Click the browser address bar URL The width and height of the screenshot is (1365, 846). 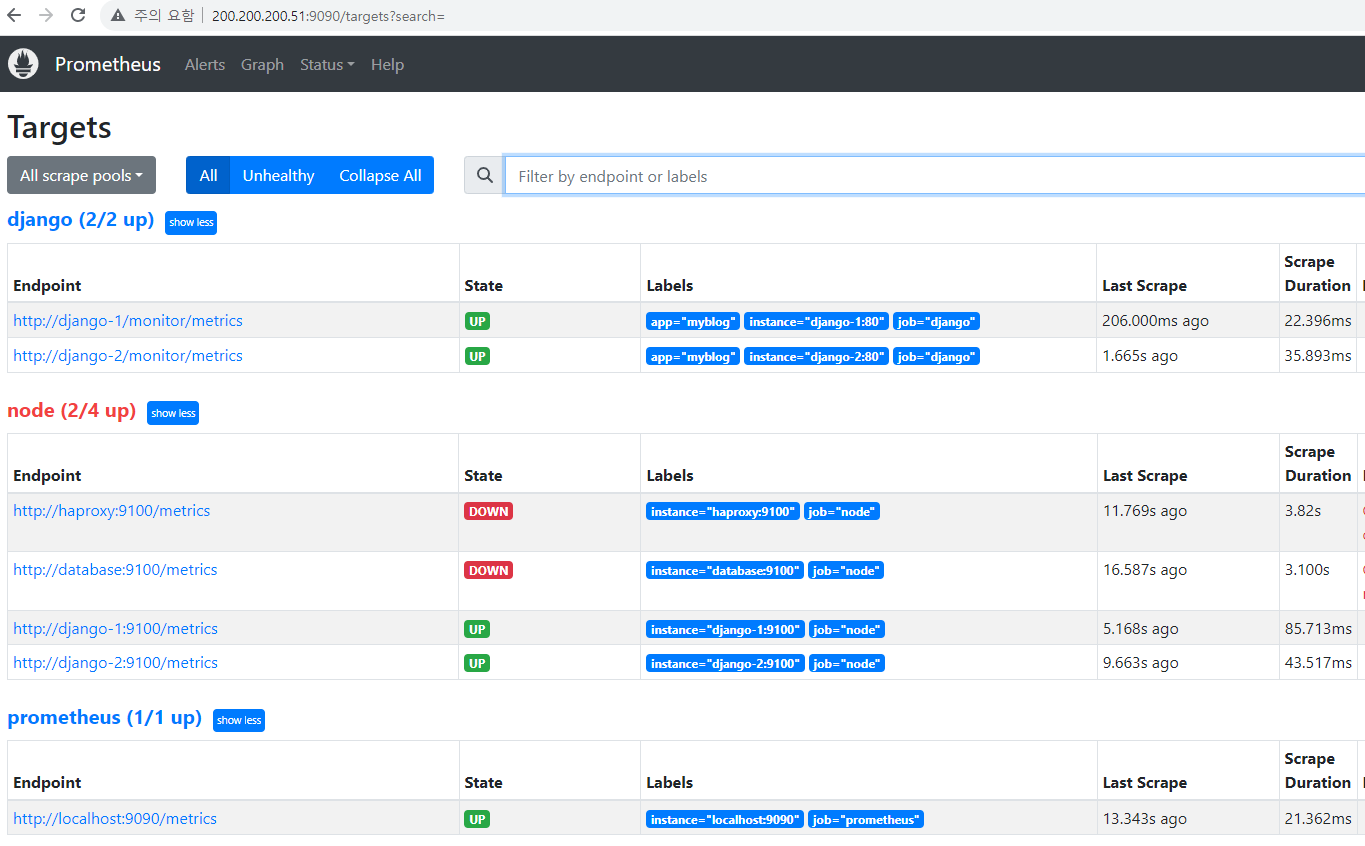[328, 16]
